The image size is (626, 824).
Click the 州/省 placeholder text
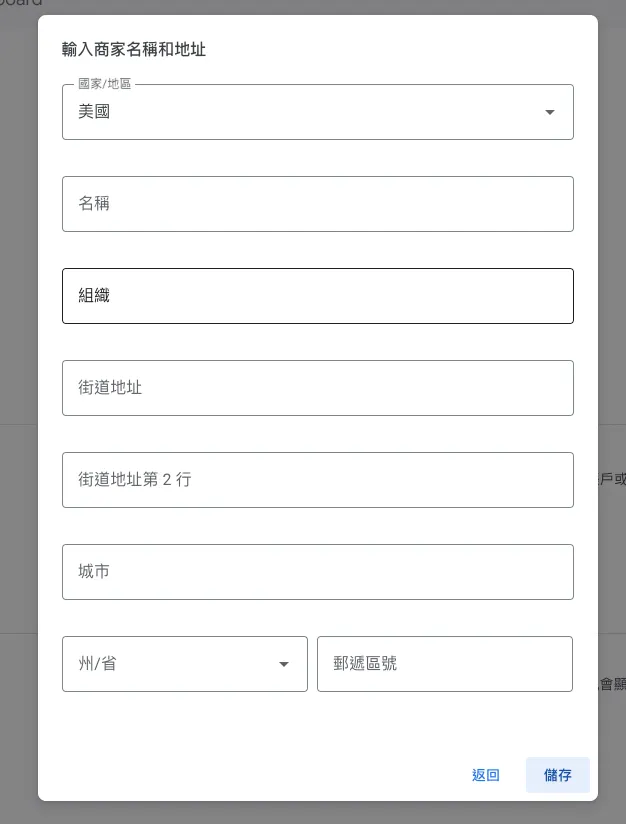97,664
